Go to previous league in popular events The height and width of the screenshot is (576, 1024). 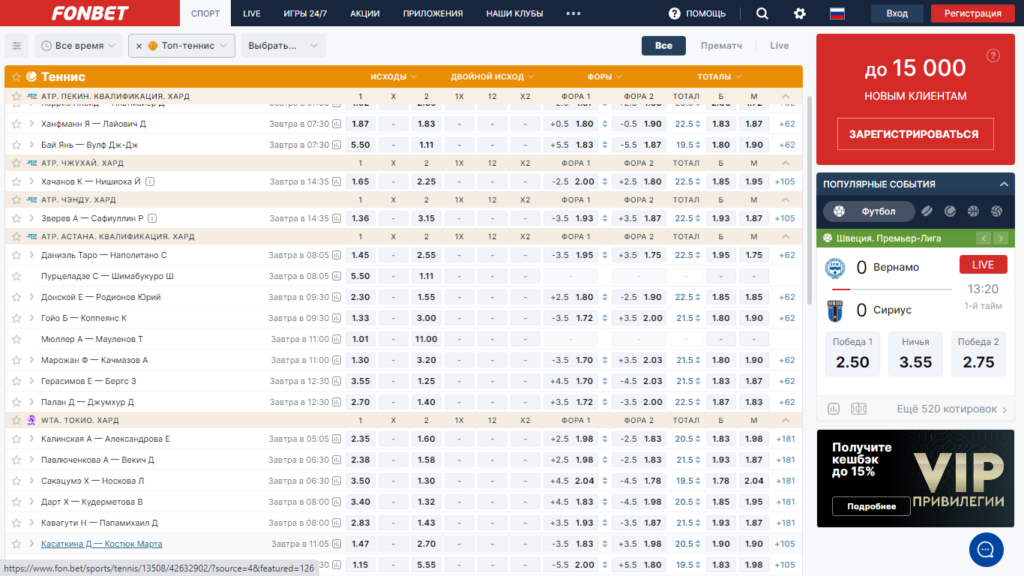pos(984,238)
